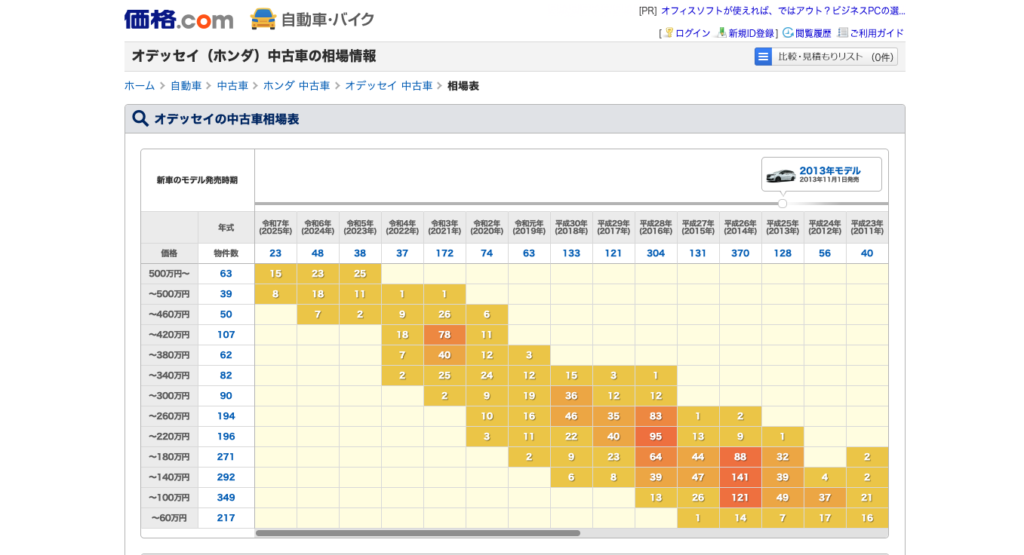Click the 閲覧履歴 clock icon
Viewport: 1024px width, 555px height.
point(788,33)
